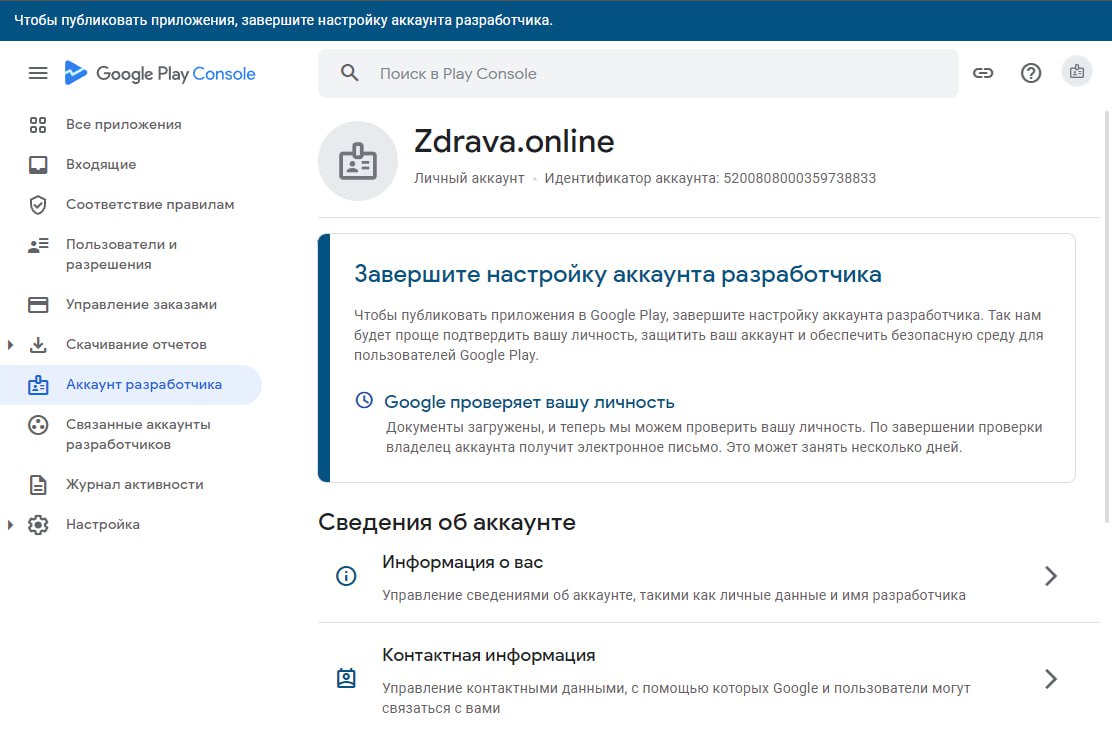Click the info icon for Информация о вас
The image size is (1112, 733).
[x=346, y=576]
